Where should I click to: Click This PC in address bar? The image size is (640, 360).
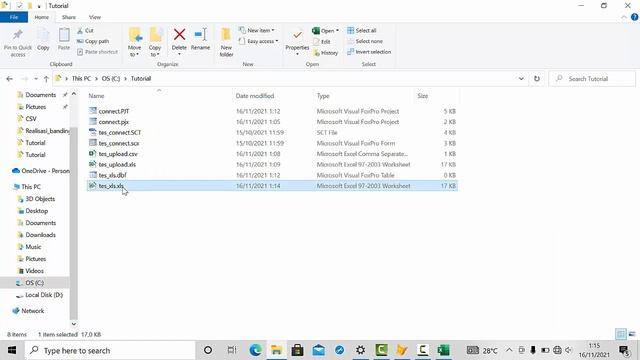[x=81, y=79]
